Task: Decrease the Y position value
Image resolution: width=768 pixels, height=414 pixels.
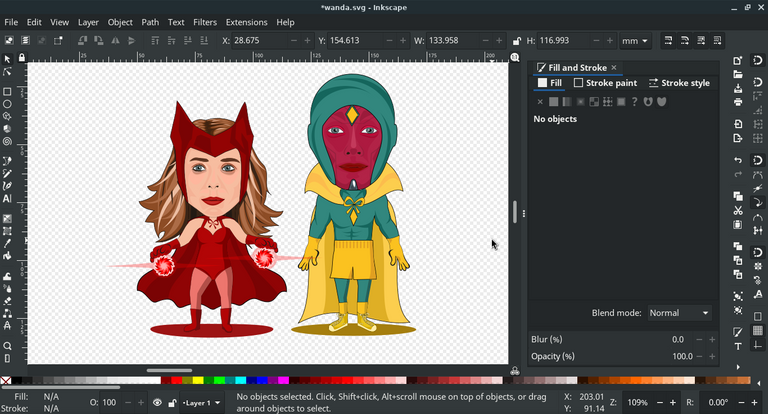Action: [x=389, y=41]
